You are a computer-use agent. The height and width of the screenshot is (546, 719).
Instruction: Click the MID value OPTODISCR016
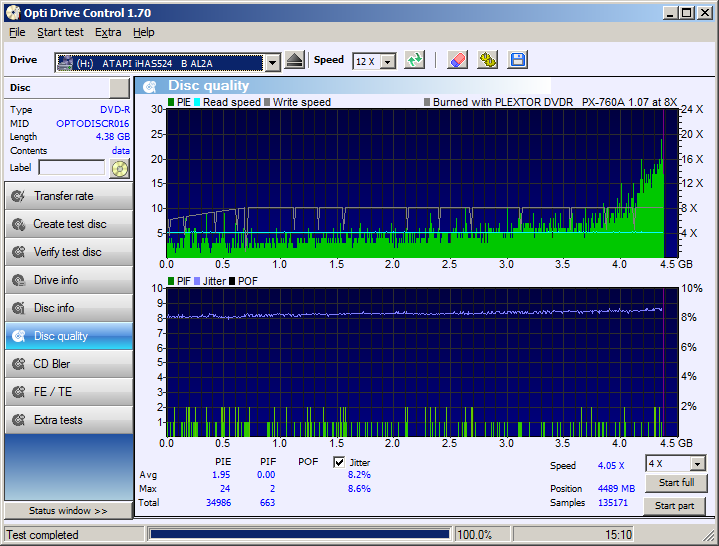(93, 124)
